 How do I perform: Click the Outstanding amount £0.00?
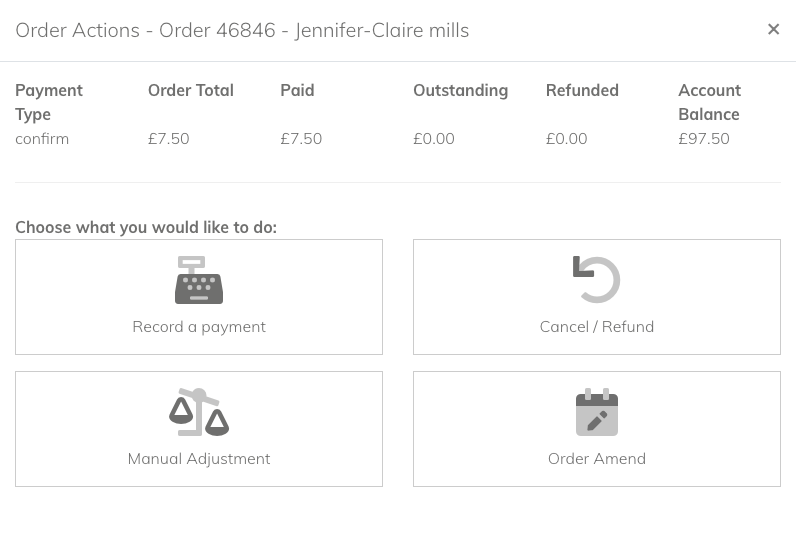(434, 139)
